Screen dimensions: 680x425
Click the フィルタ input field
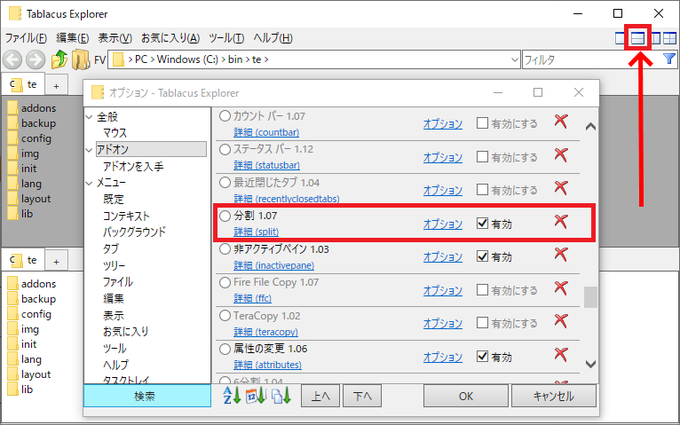point(592,60)
